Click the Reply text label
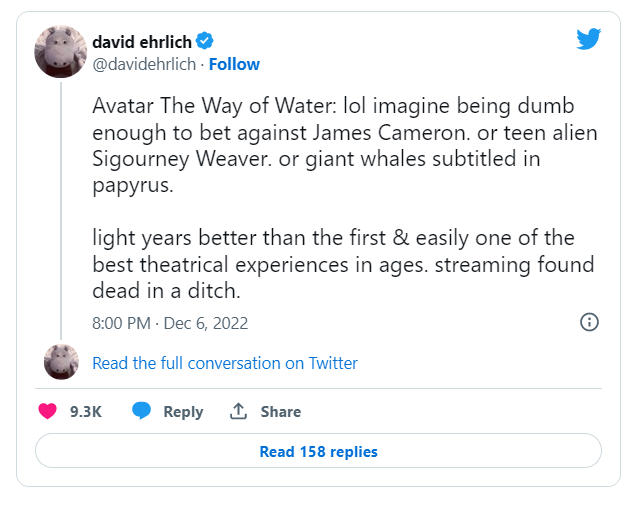This screenshot has height=506, width=639. (183, 412)
